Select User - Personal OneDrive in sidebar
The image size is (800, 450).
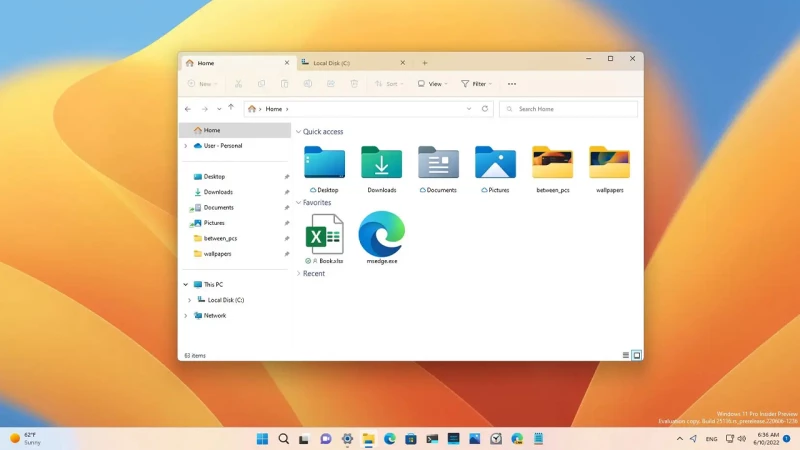[x=223, y=145]
